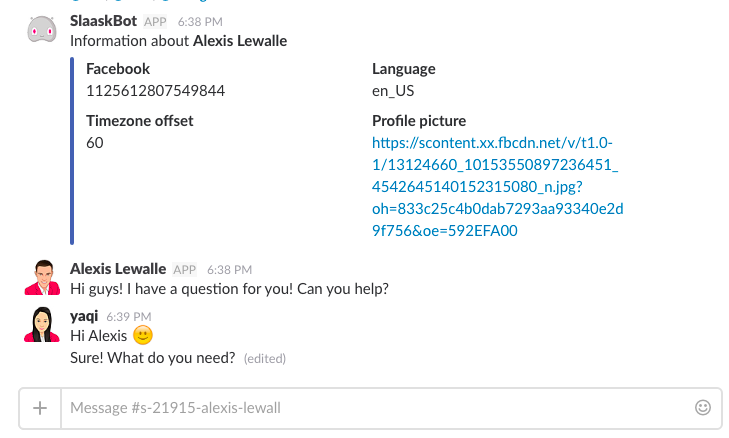Click the APP badge next to SlaaskBot
Screen dimensions: 729x438
point(155,22)
